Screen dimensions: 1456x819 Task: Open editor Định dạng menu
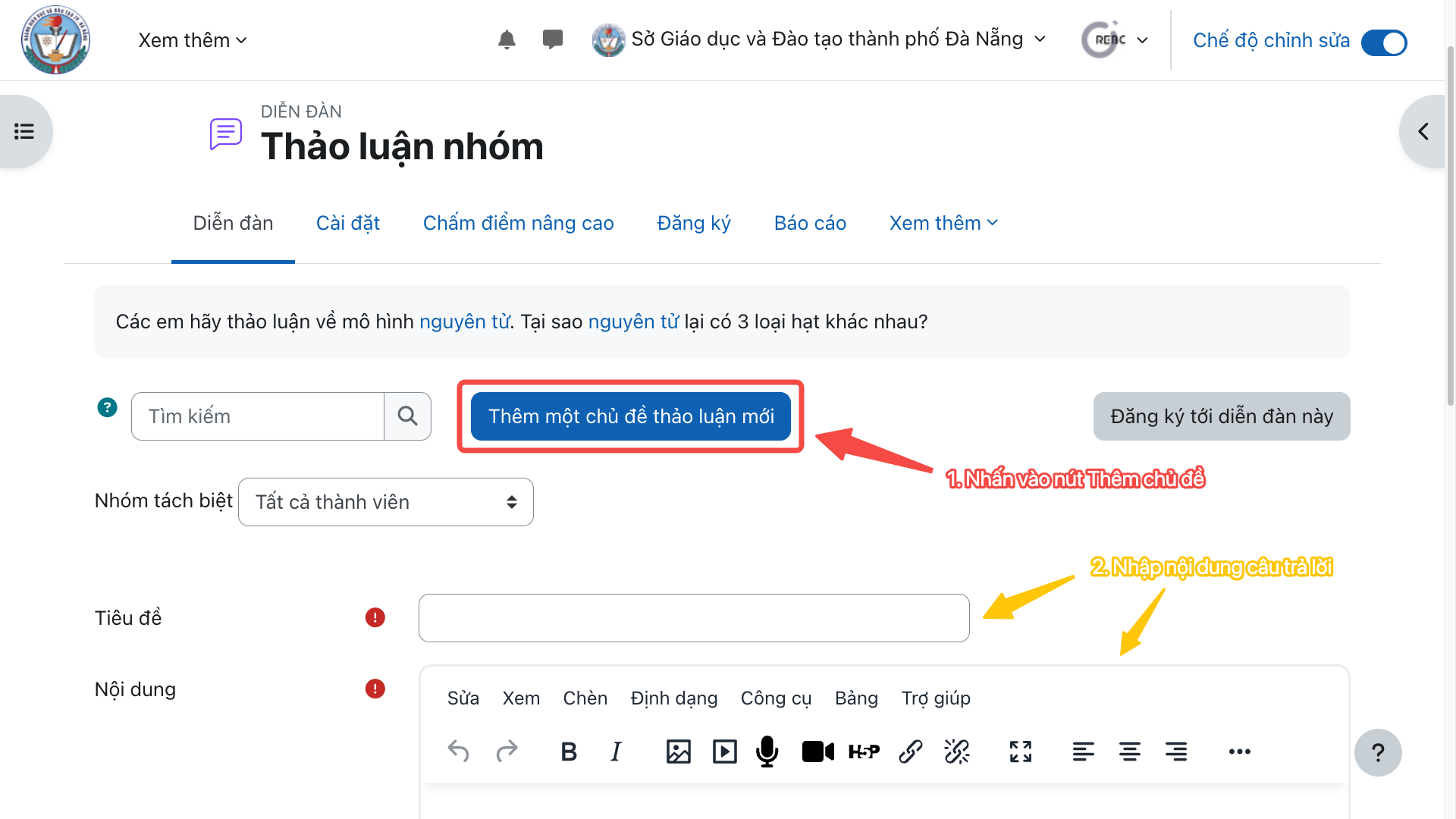(x=674, y=698)
